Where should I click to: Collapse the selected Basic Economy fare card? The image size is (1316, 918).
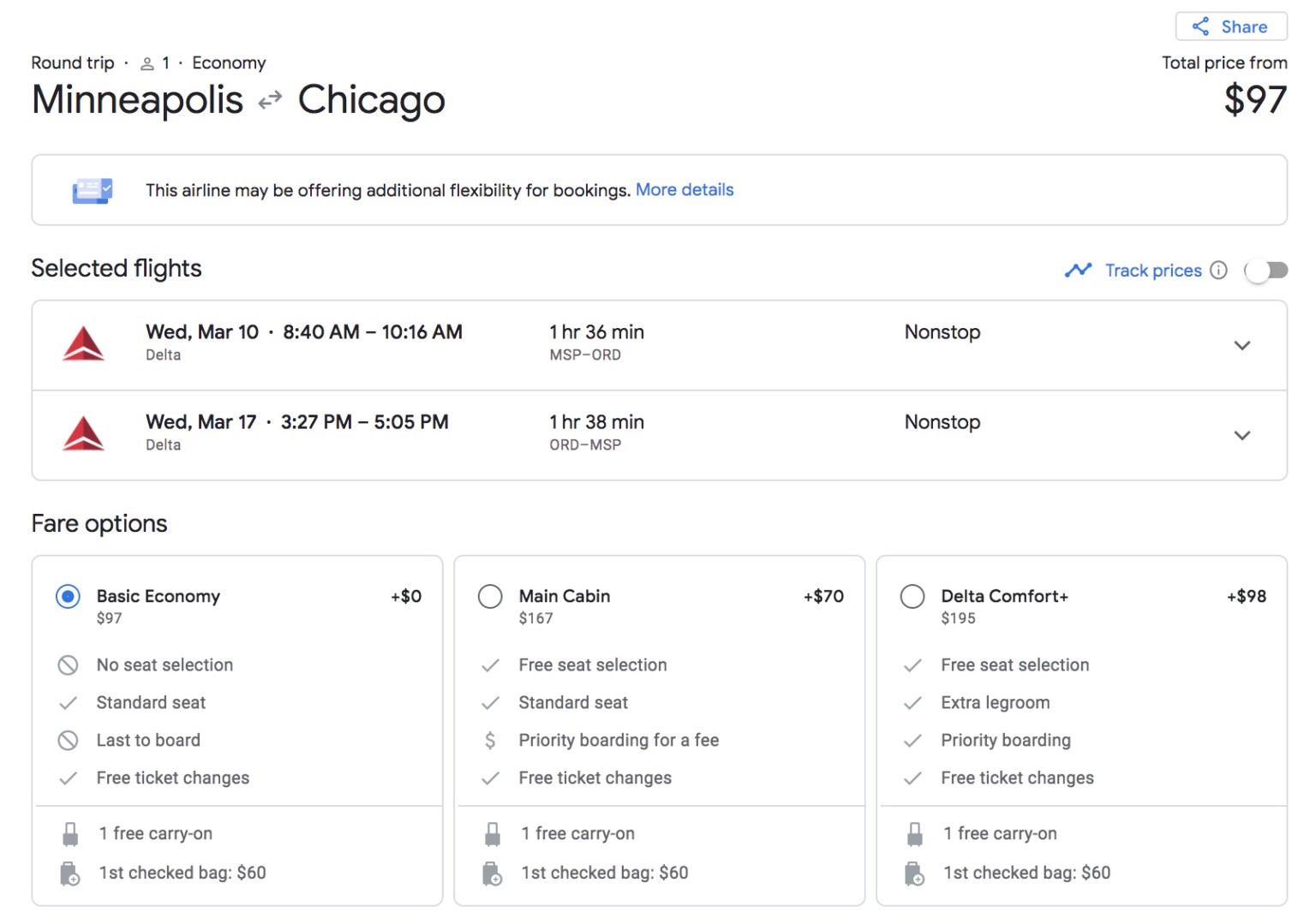[x=68, y=596]
